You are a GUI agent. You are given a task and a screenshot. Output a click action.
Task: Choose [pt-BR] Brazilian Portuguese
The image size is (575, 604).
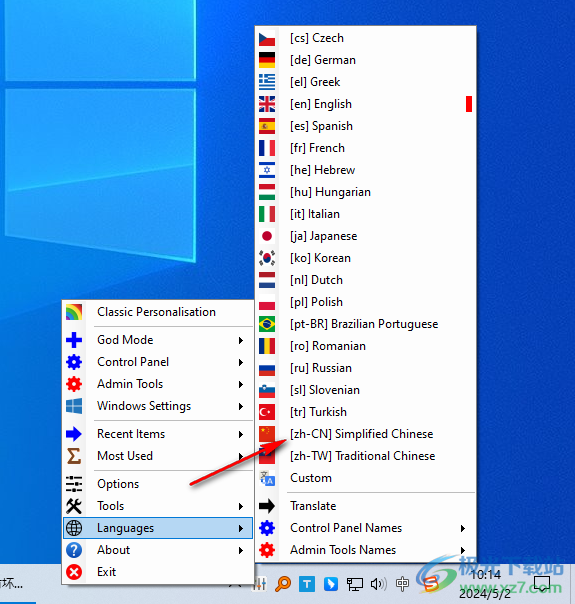[x=365, y=324]
